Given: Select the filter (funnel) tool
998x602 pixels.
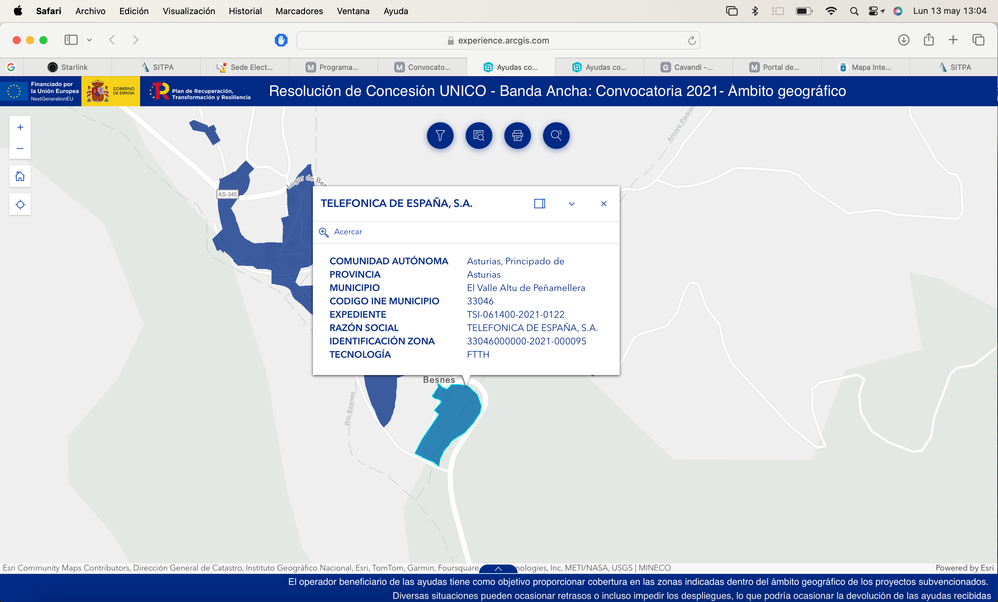Looking at the screenshot, I should [440, 135].
